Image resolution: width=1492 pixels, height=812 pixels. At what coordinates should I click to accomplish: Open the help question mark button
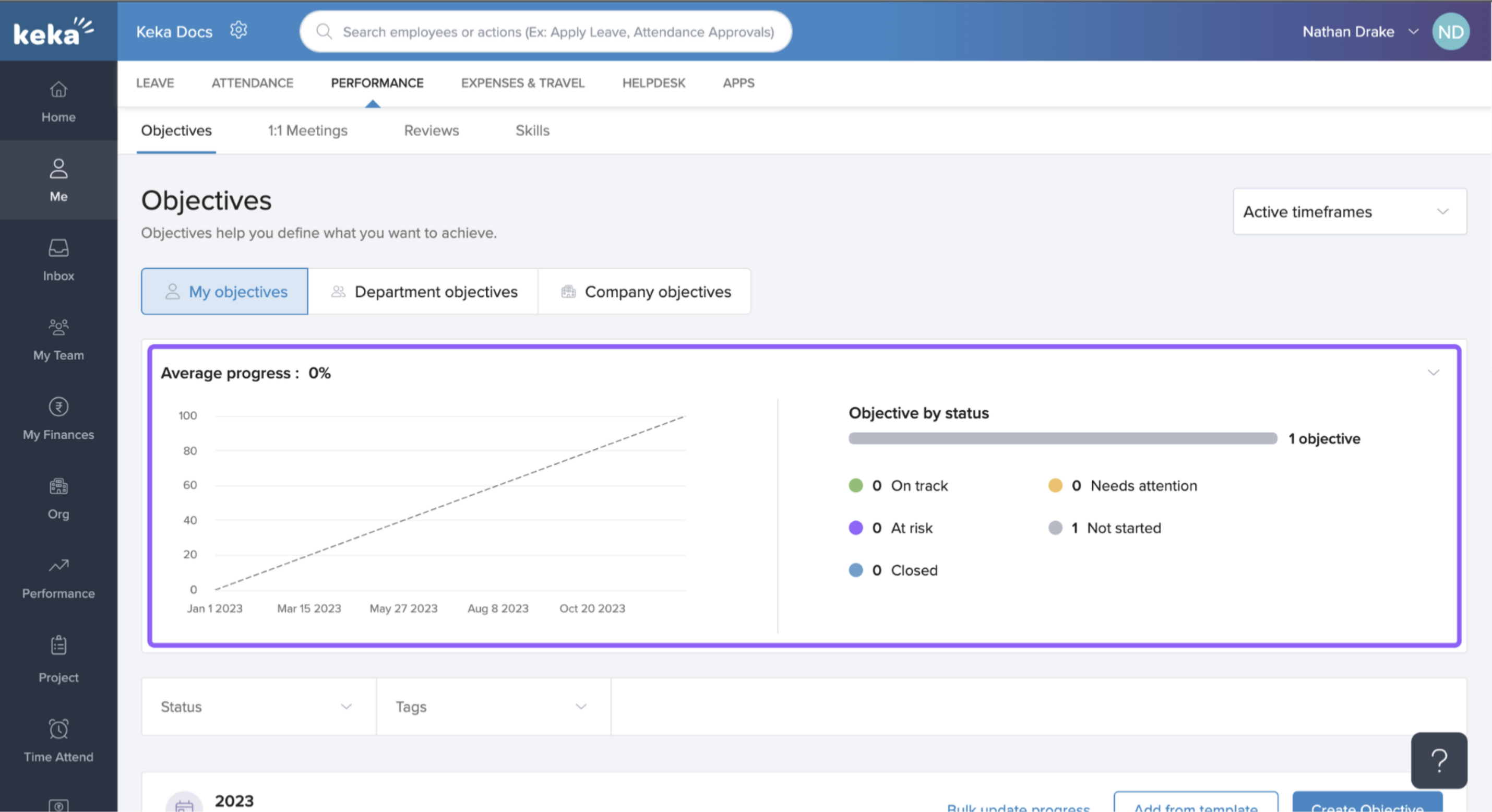[1439, 760]
